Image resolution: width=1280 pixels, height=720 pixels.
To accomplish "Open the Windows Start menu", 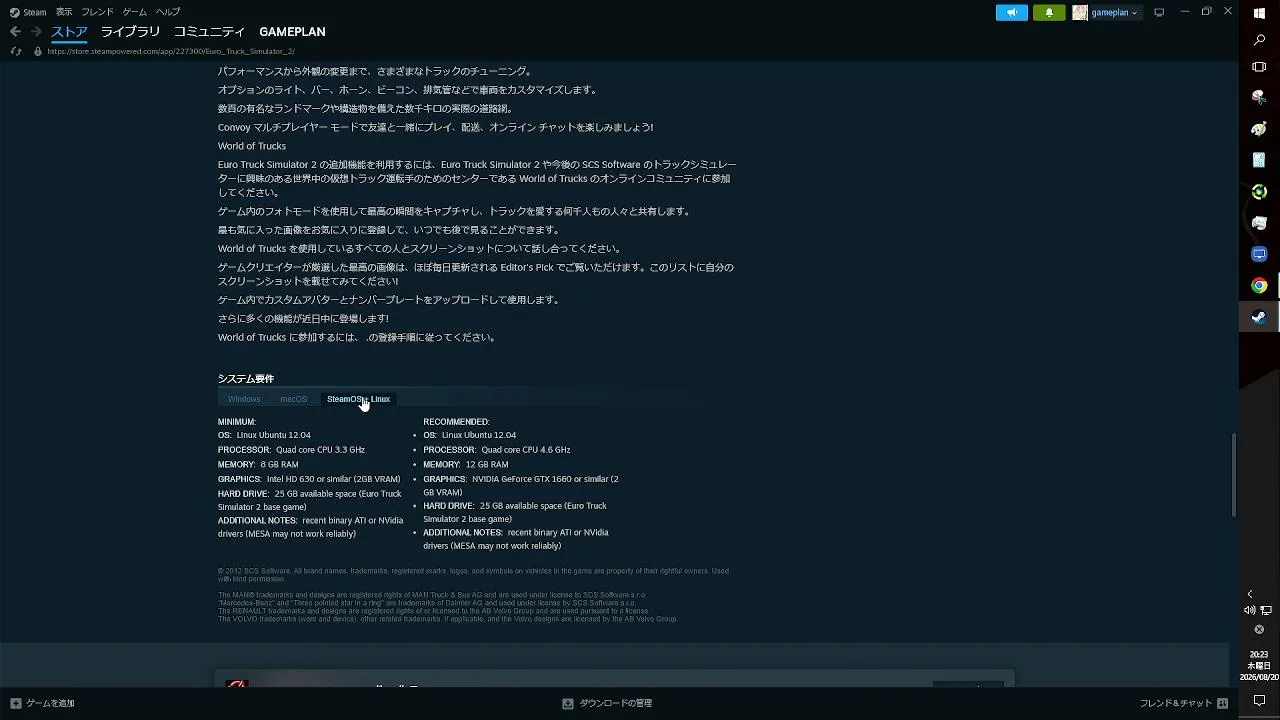I will [x=1259, y=14].
